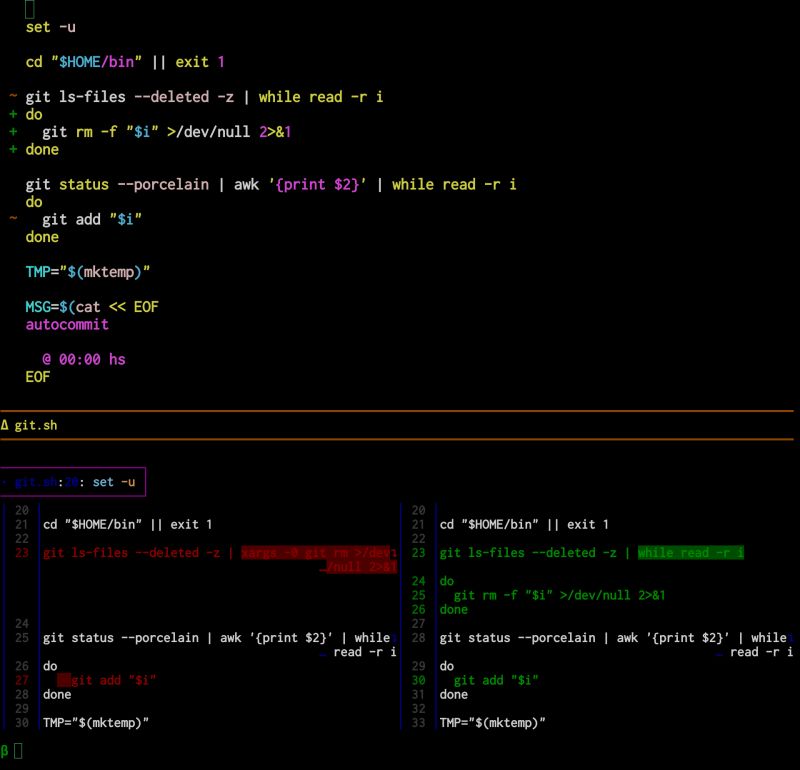Select line number 23 in the left pane
Screen dimensions: 800x770
coord(22,552)
